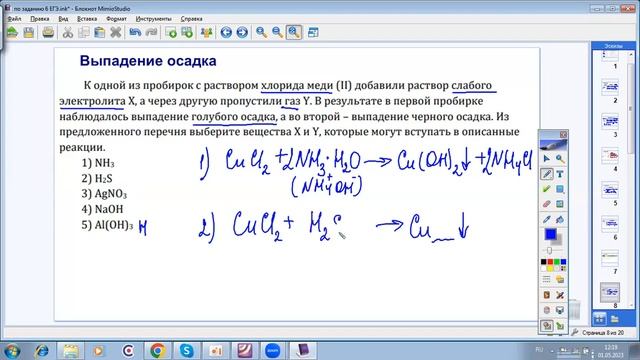Open page thumbnail 4
This screenshot has height=360, width=640.
pos(610,156)
